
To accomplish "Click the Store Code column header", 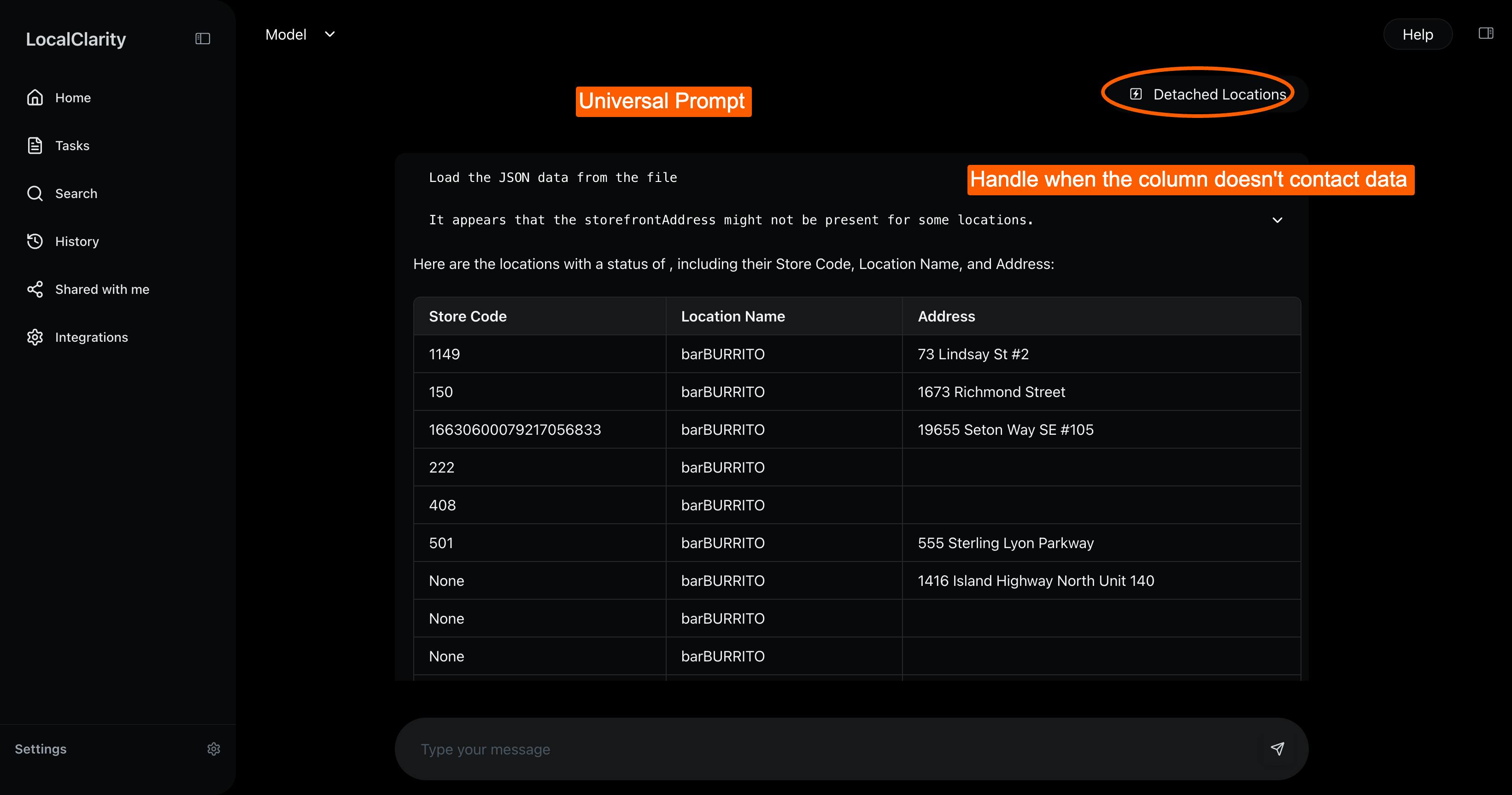I will [468, 316].
